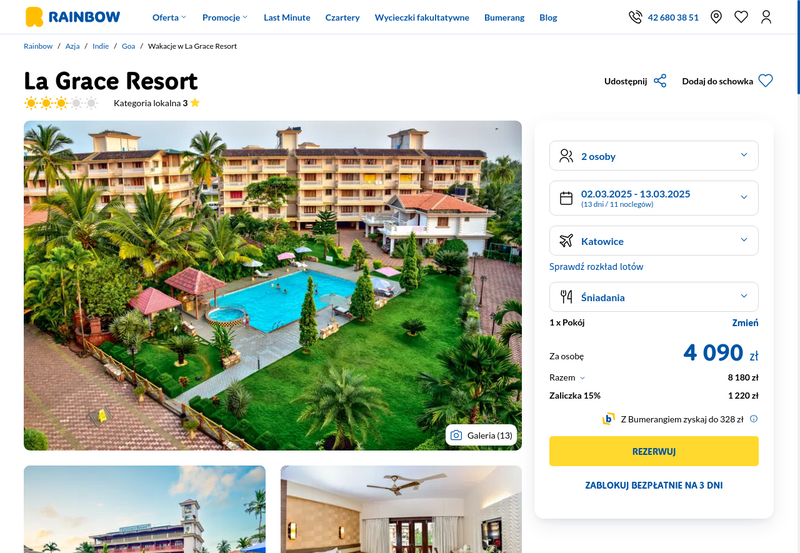The width and height of the screenshot is (800, 553).
Task: Click the camera icon in Galeria button
Action: coord(456,435)
